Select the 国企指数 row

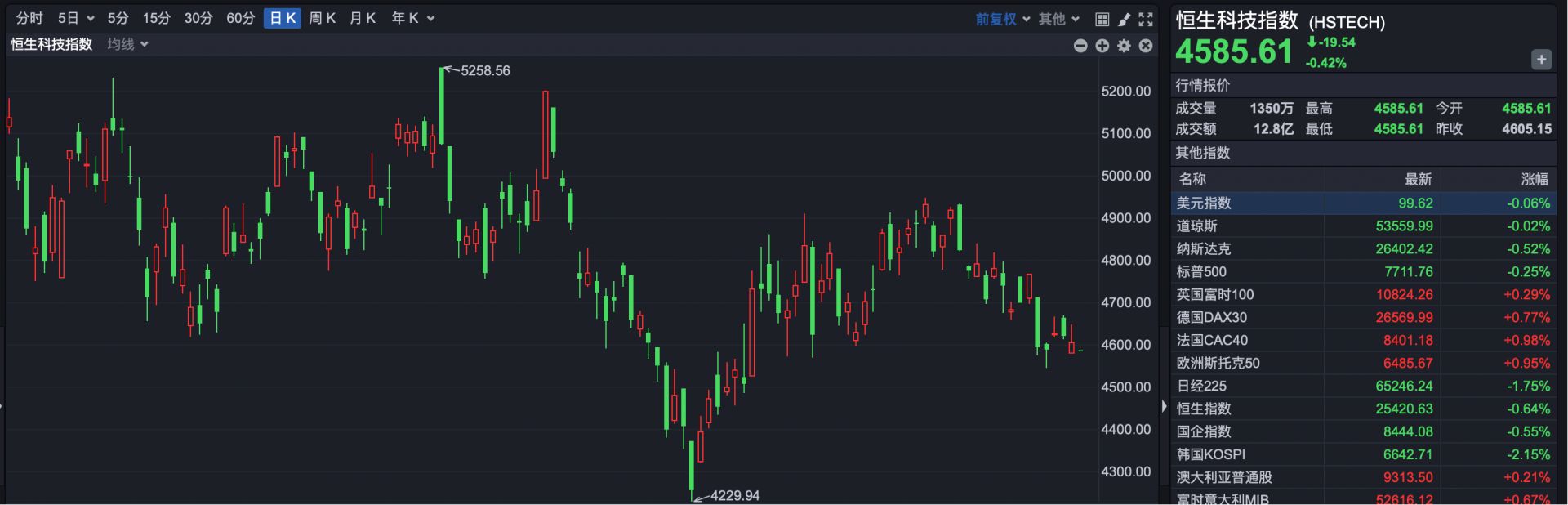click(1363, 431)
